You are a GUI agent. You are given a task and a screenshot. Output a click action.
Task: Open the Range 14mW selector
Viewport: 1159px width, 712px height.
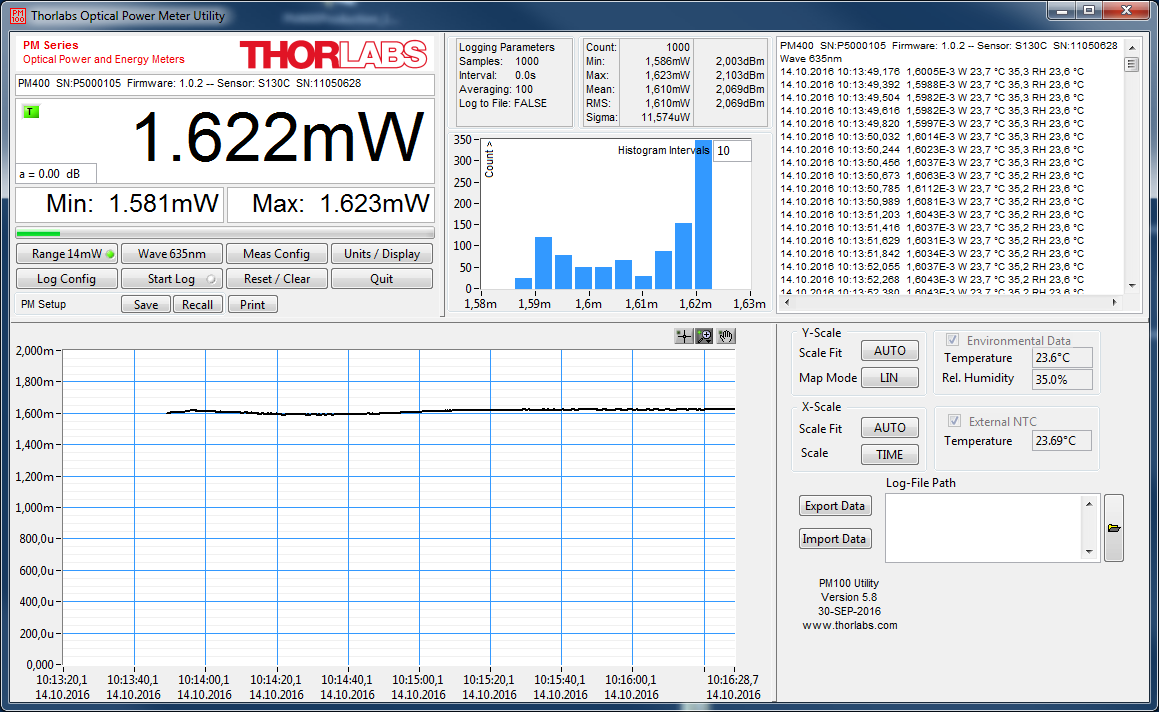66,253
